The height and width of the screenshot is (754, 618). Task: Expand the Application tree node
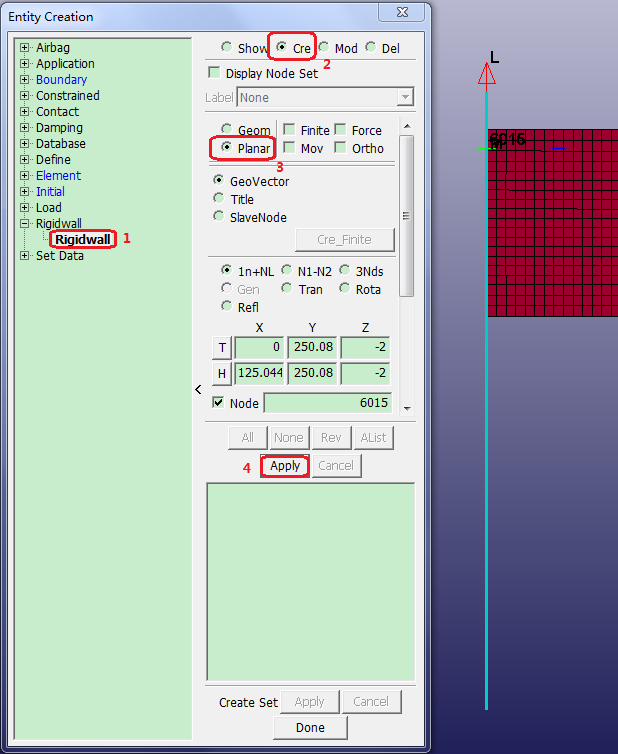24,63
